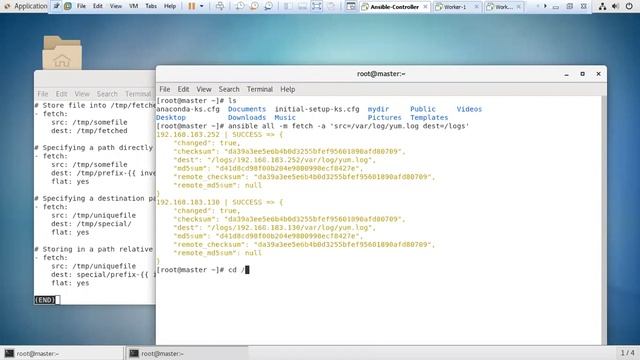Take a snapshot of this virtual machine
The width and height of the screenshot is (640, 360).
240,6
